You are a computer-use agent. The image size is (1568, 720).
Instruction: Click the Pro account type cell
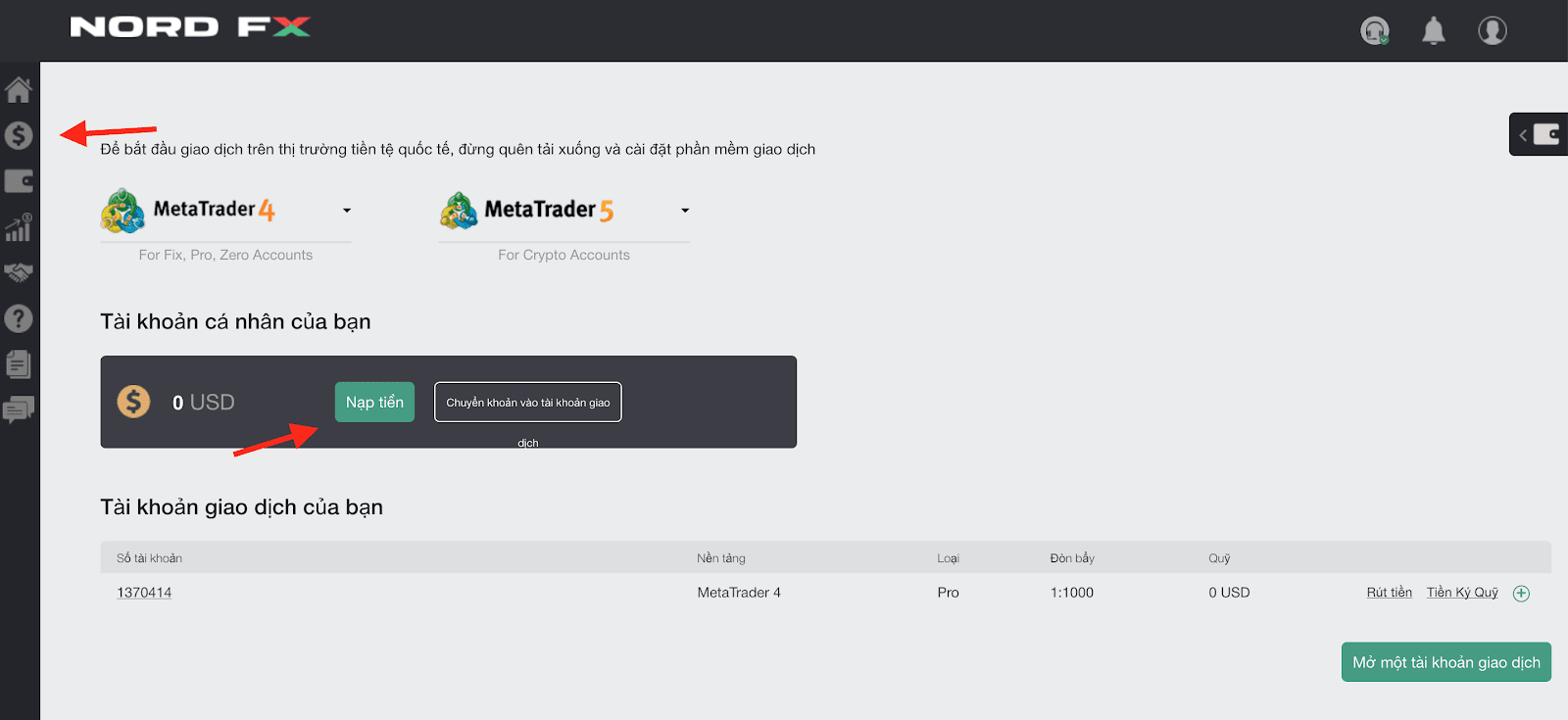pos(948,593)
